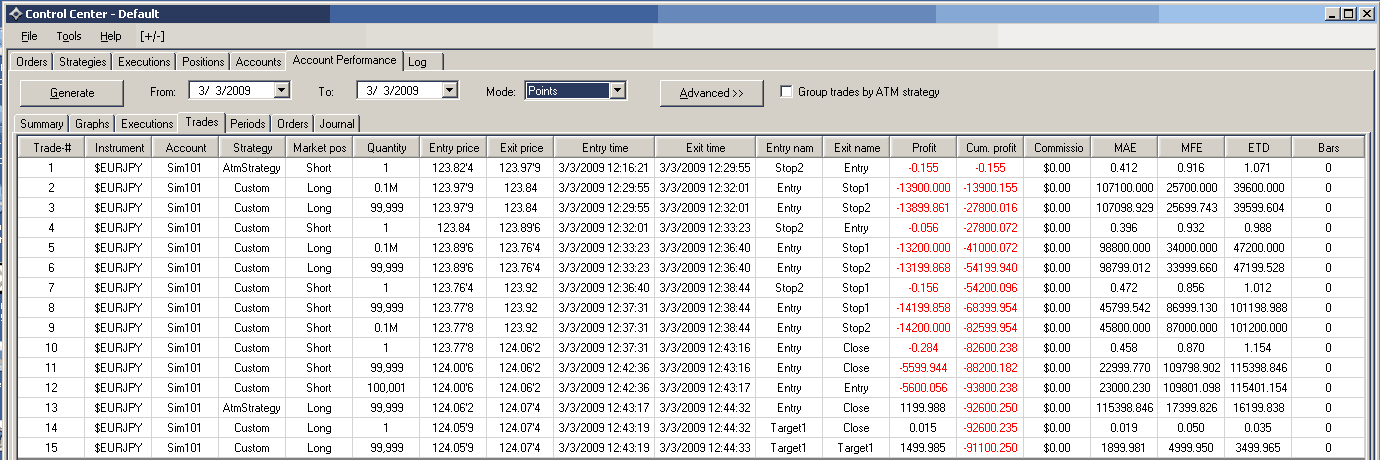Click the Generate button
1380x460 pixels.
(x=72, y=92)
